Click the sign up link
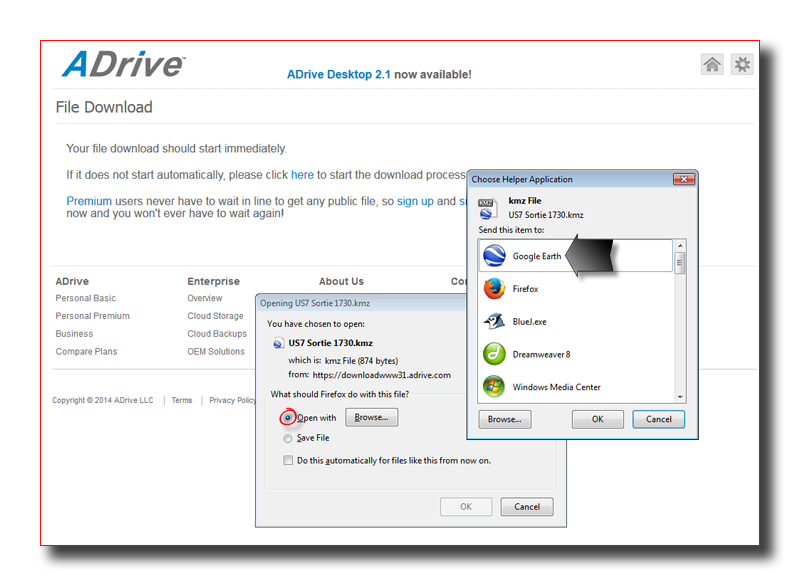This screenshot has width=800, height=586. pyautogui.click(x=415, y=201)
